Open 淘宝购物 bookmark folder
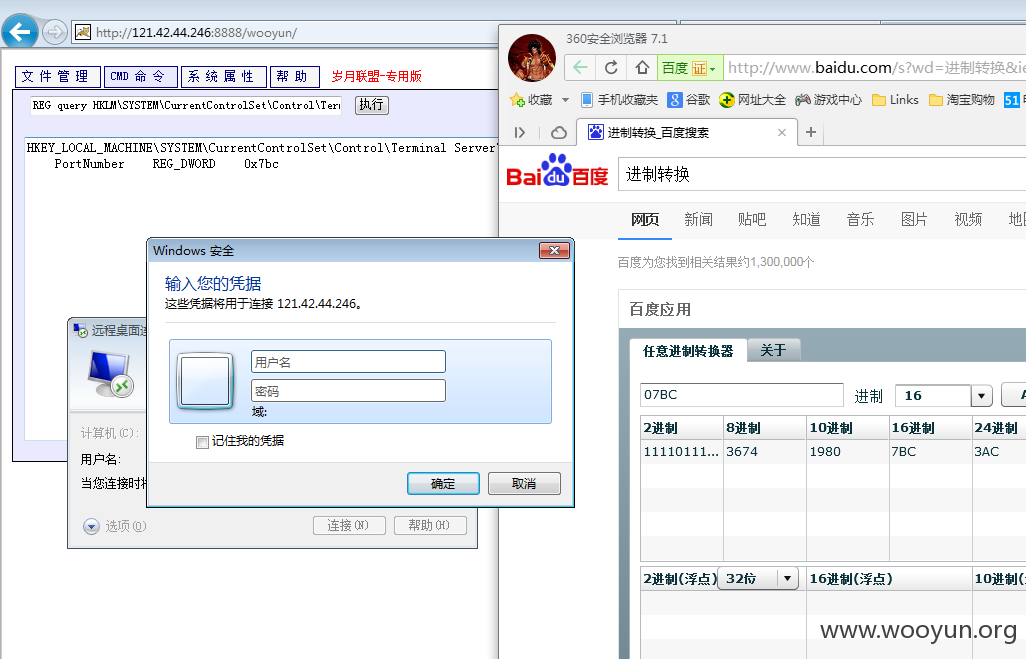 click(961, 99)
